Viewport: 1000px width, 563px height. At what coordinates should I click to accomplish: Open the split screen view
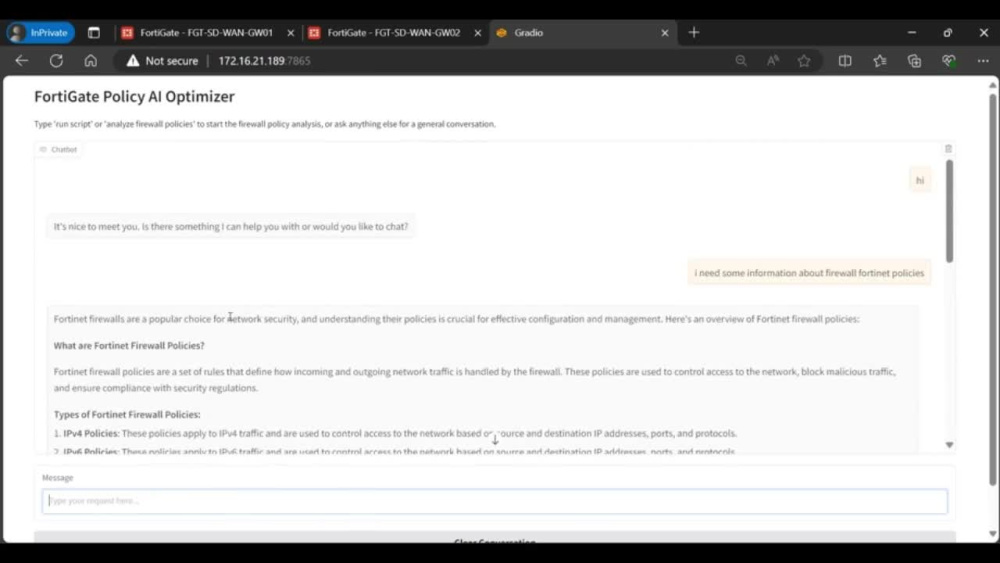[845, 61]
